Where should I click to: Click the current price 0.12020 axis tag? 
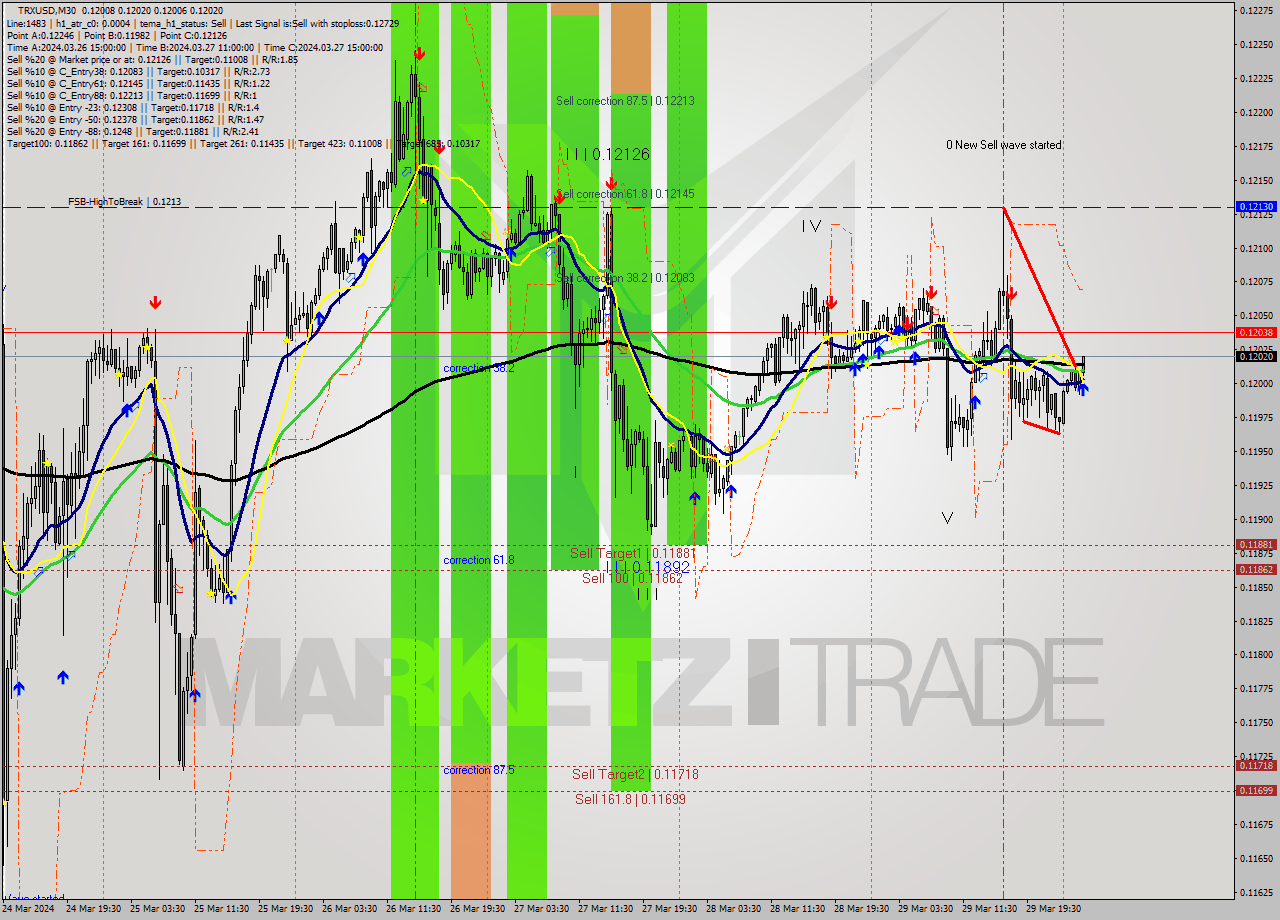pos(1256,356)
